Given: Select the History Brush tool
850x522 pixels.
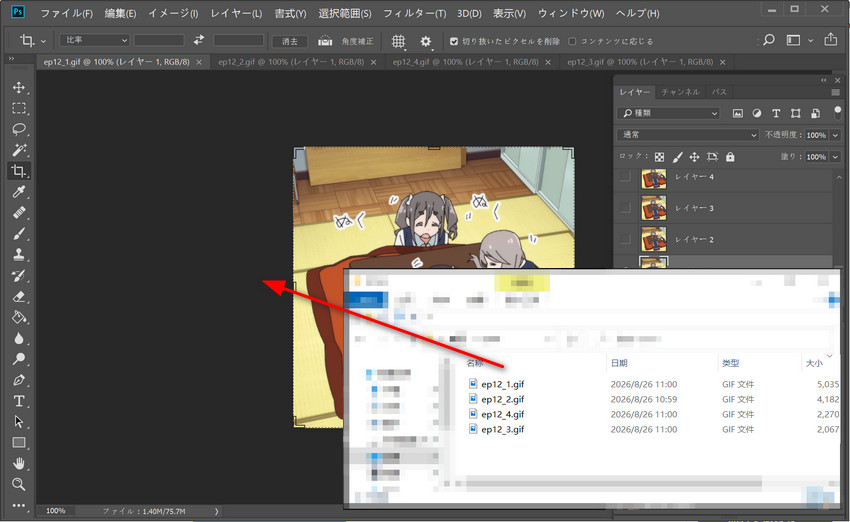Looking at the screenshot, I should tap(19, 275).
